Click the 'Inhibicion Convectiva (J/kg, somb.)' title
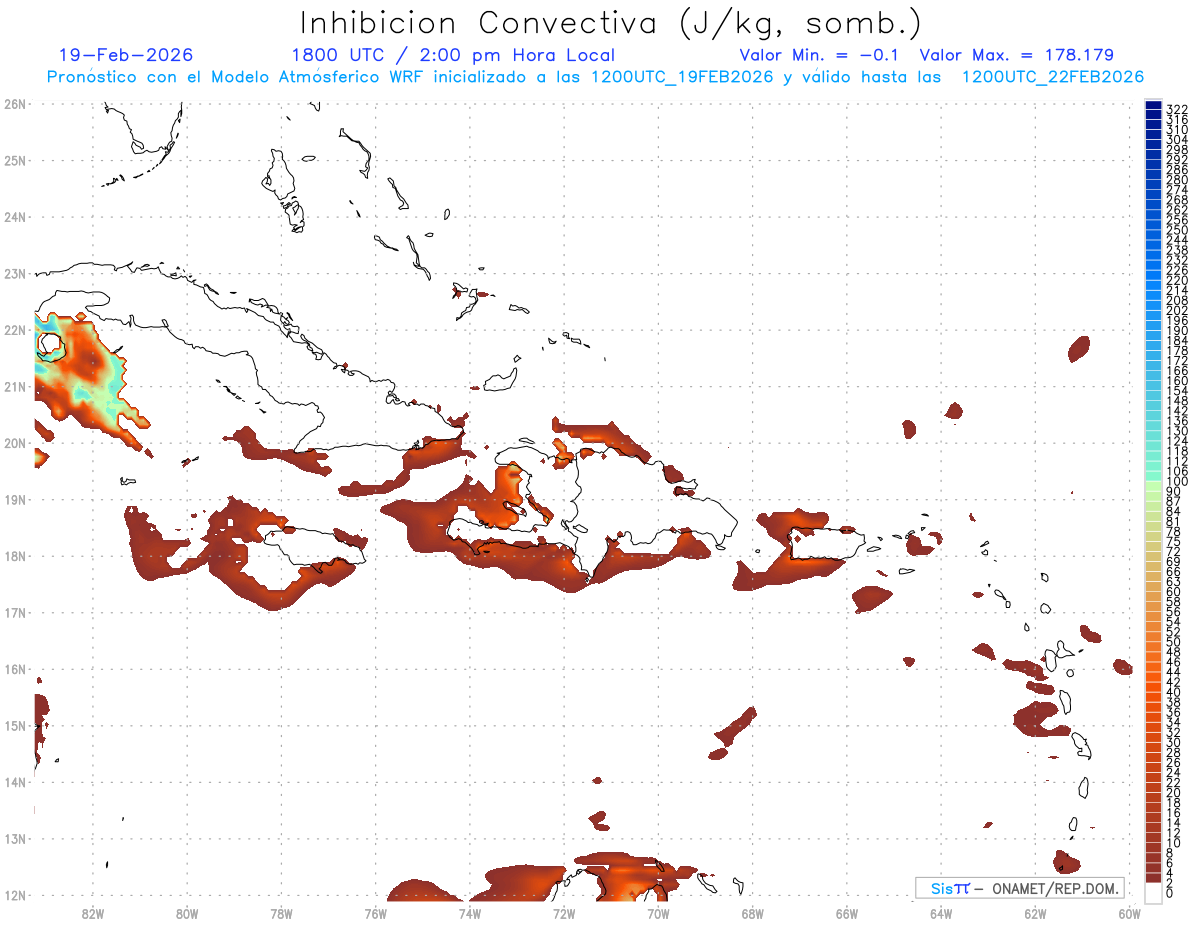Image resolution: width=1200 pixels, height=927 pixels. [610, 23]
